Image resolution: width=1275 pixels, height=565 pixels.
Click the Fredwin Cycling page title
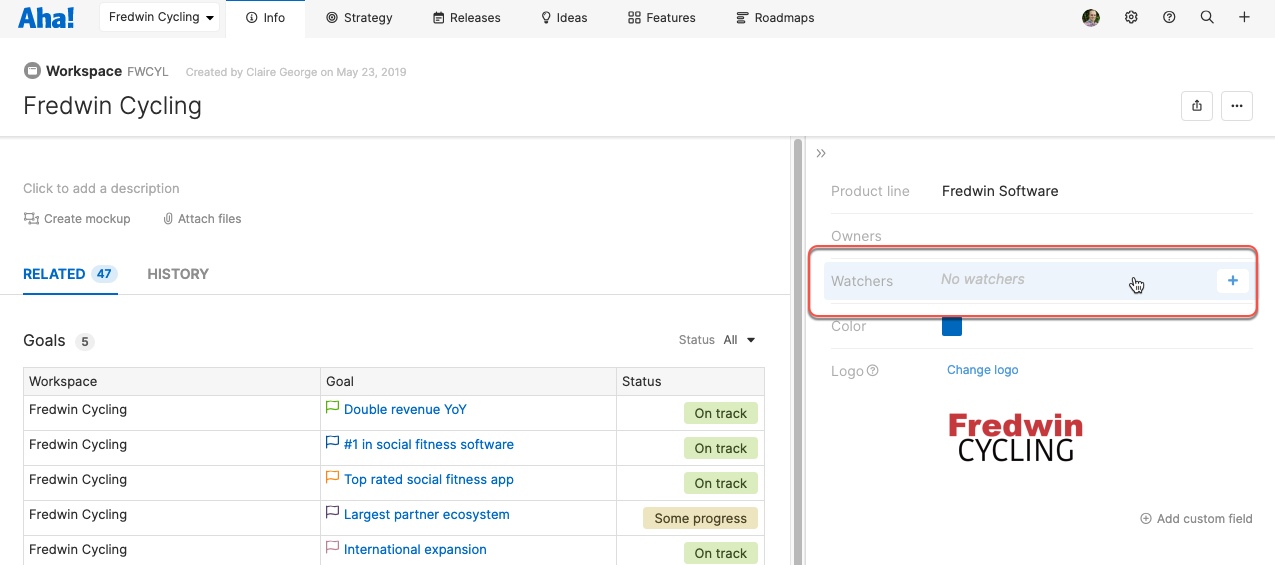pos(112,106)
